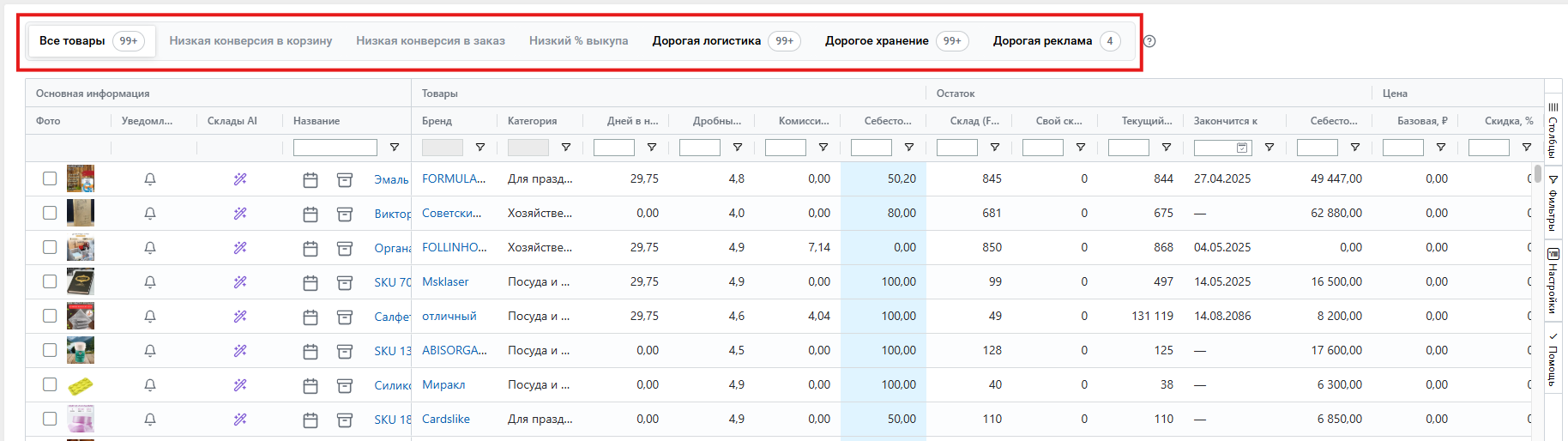Click the bell icon in Cardslike row

click(150, 420)
